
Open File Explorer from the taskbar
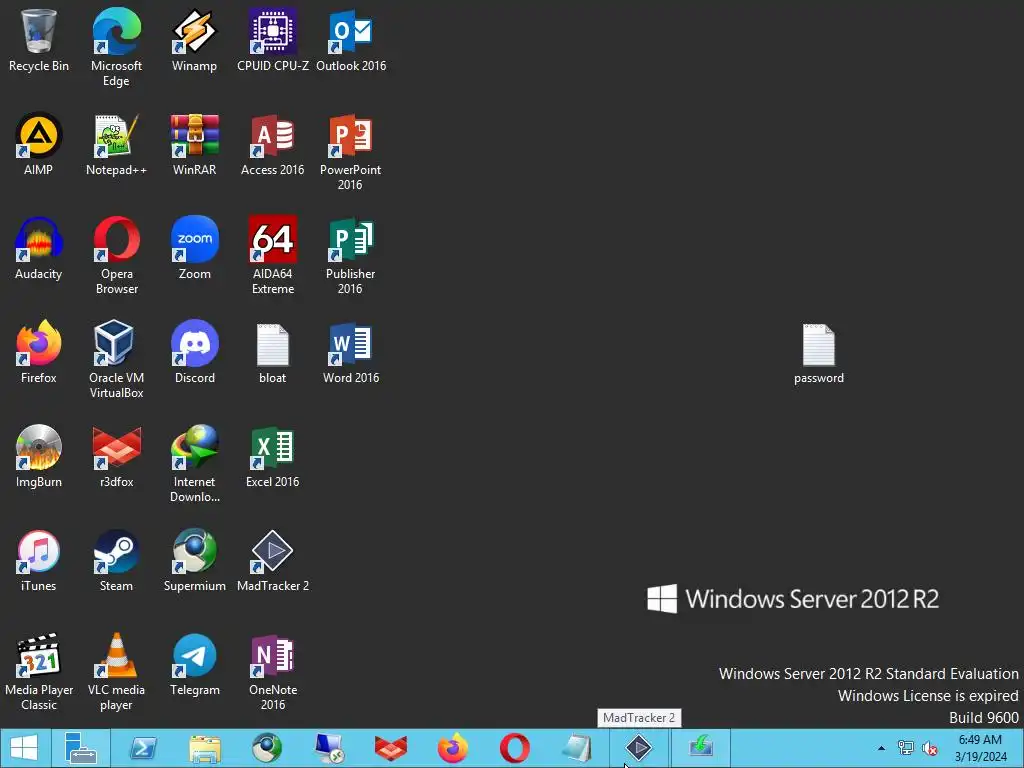click(205, 748)
